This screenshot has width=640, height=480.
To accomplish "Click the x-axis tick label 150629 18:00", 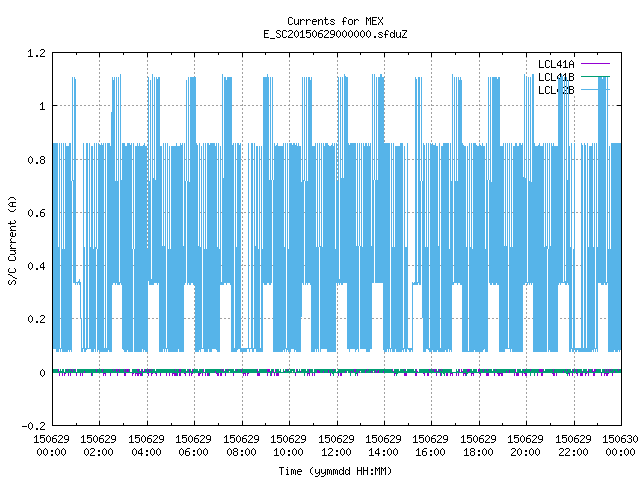I will click(x=478, y=446).
